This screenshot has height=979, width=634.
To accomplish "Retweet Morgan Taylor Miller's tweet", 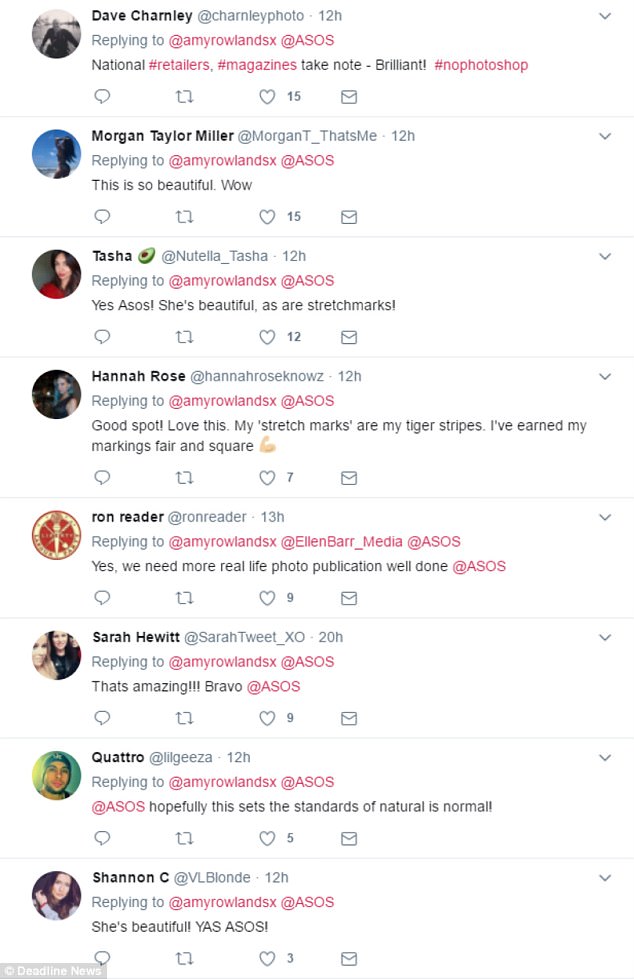I will coord(184,217).
